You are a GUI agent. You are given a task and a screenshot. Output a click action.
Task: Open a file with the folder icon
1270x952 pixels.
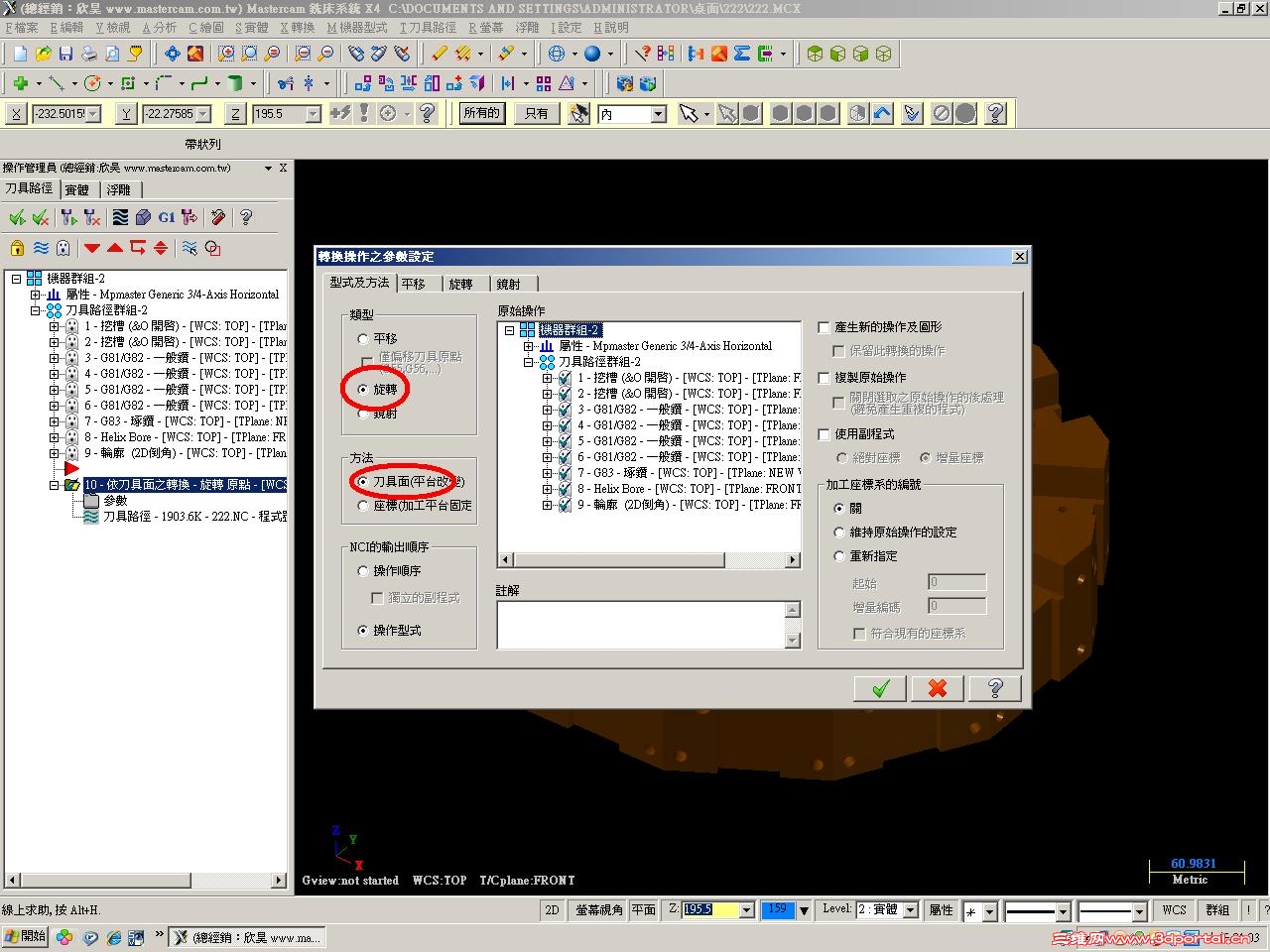click(x=43, y=54)
